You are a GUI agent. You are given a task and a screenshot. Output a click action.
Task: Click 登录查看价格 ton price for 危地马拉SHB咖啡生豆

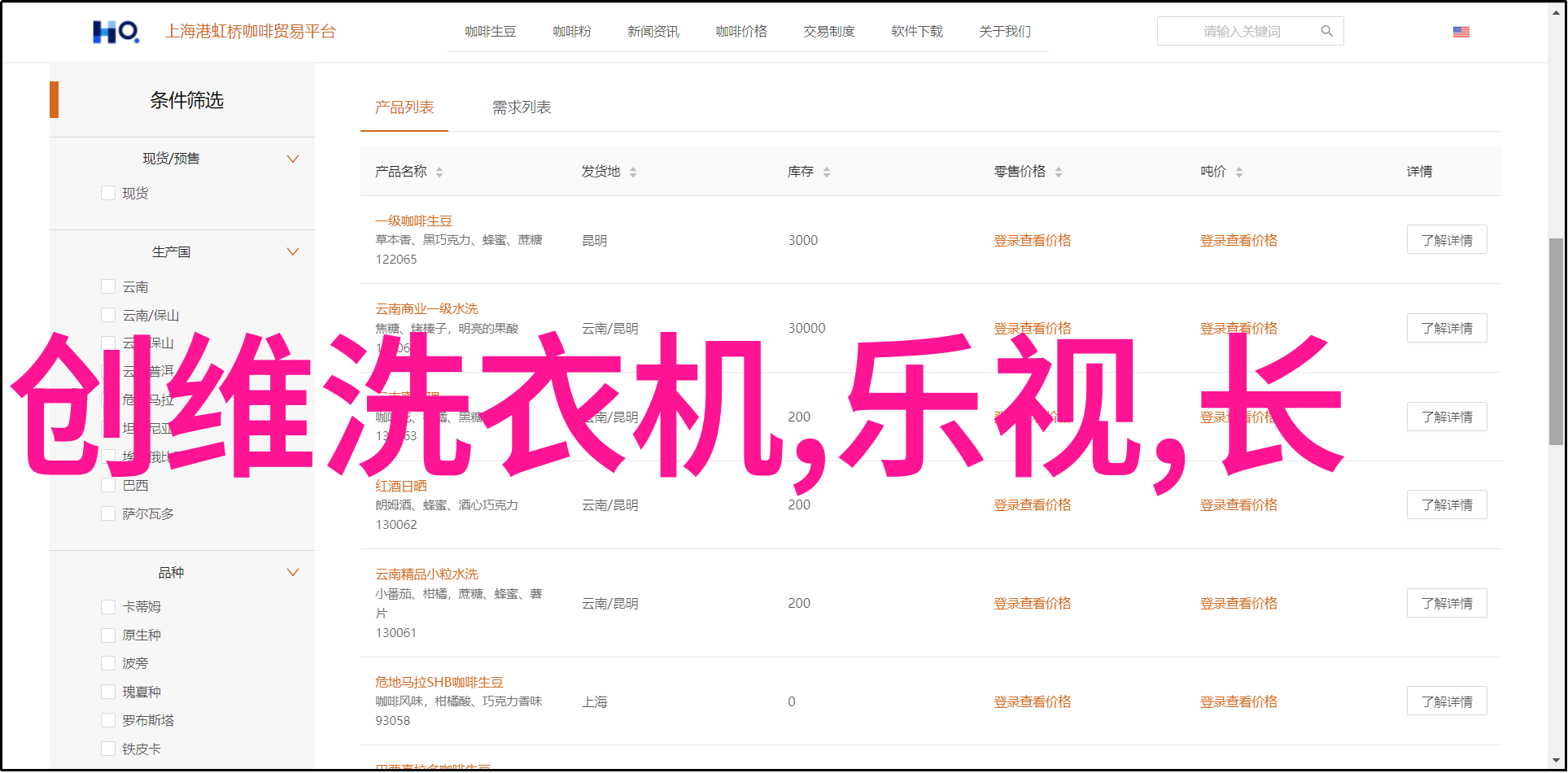(1238, 701)
